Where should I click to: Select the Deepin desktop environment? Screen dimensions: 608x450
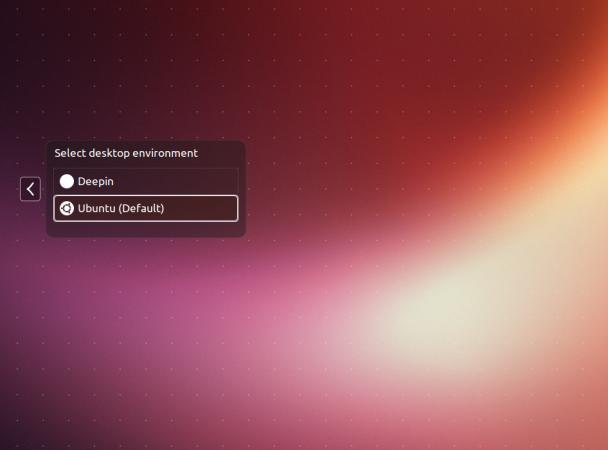(x=146, y=181)
